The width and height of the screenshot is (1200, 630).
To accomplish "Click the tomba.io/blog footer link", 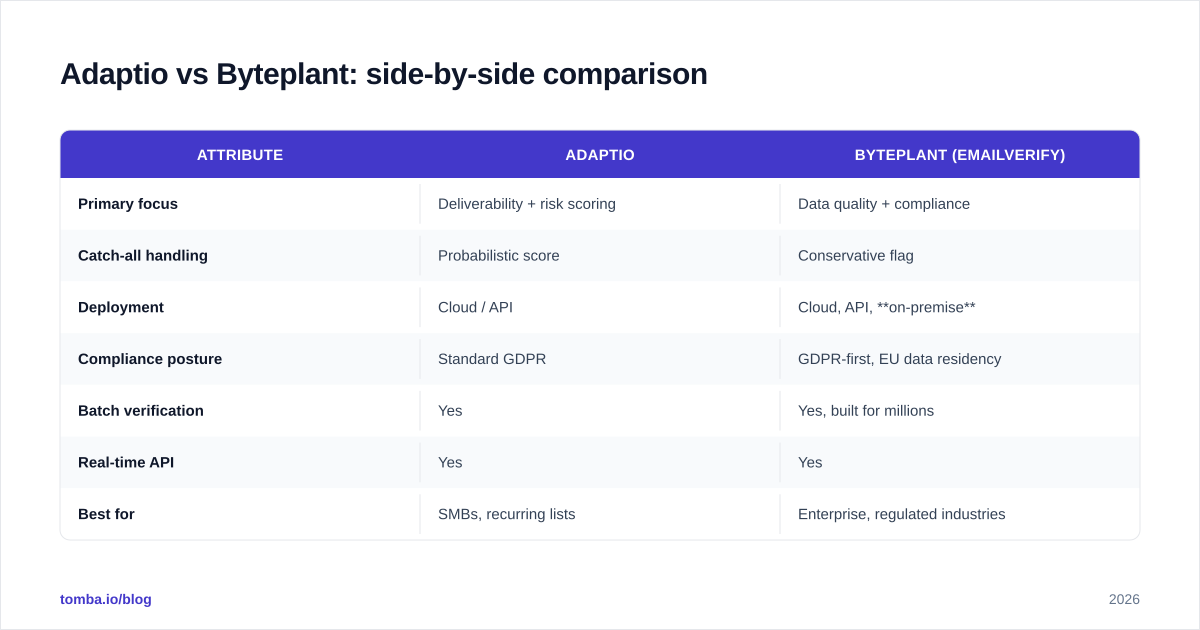I will pyautogui.click(x=106, y=599).
